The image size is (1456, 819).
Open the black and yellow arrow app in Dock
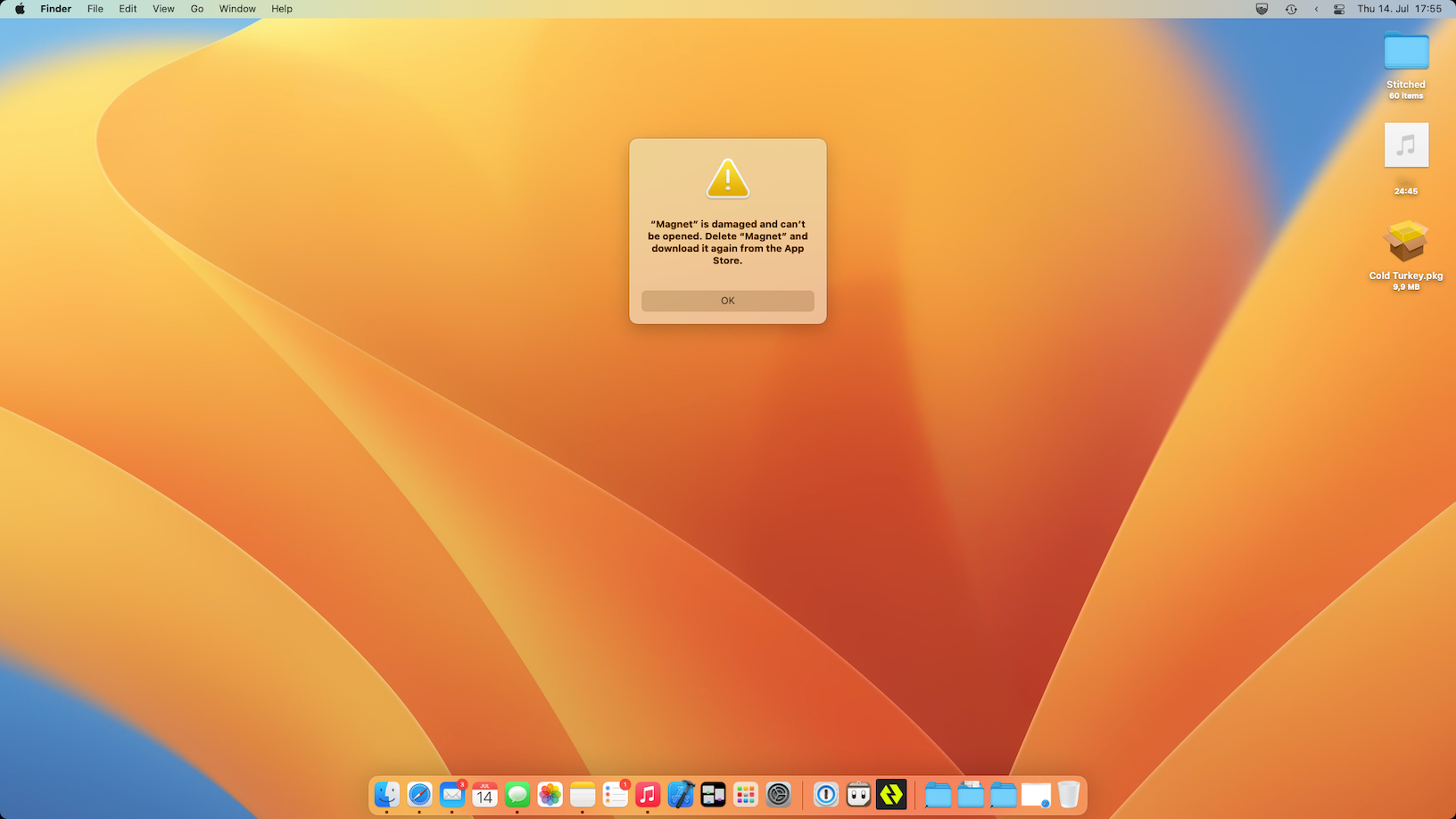click(891, 794)
